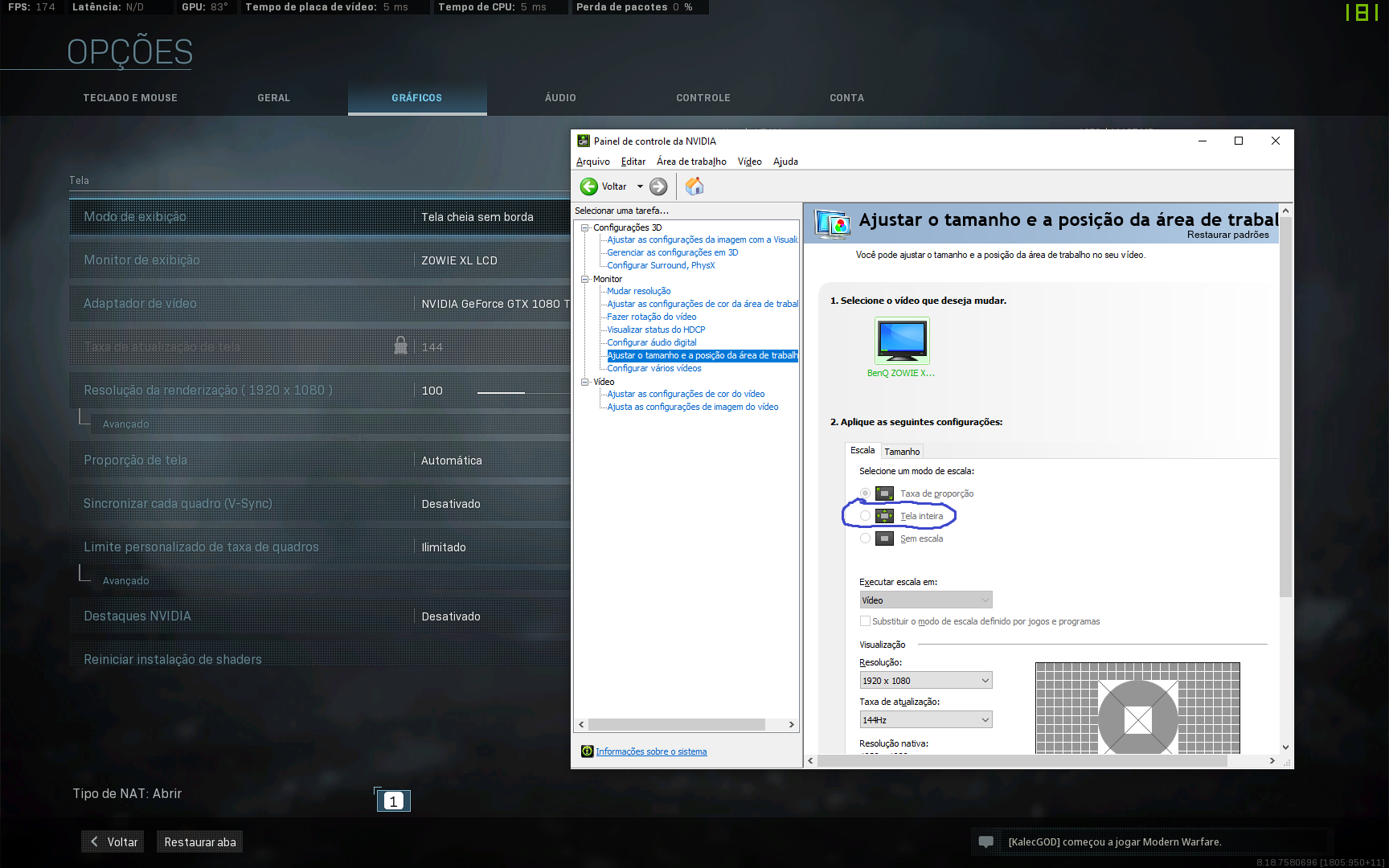
Task: Click the NVIDIA control panel title icon
Action: pyautogui.click(x=584, y=141)
